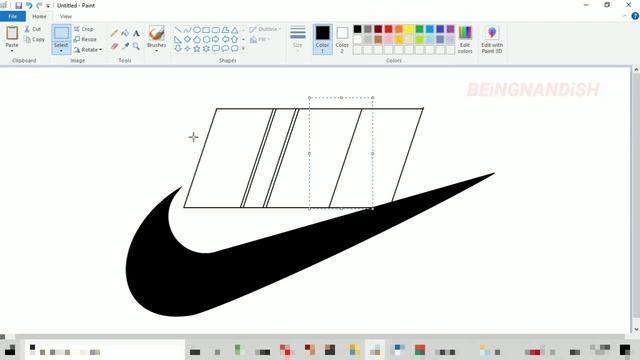The width and height of the screenshot is (640, 360).
Task: Undo the last action
Action: (x=29, y=5)
